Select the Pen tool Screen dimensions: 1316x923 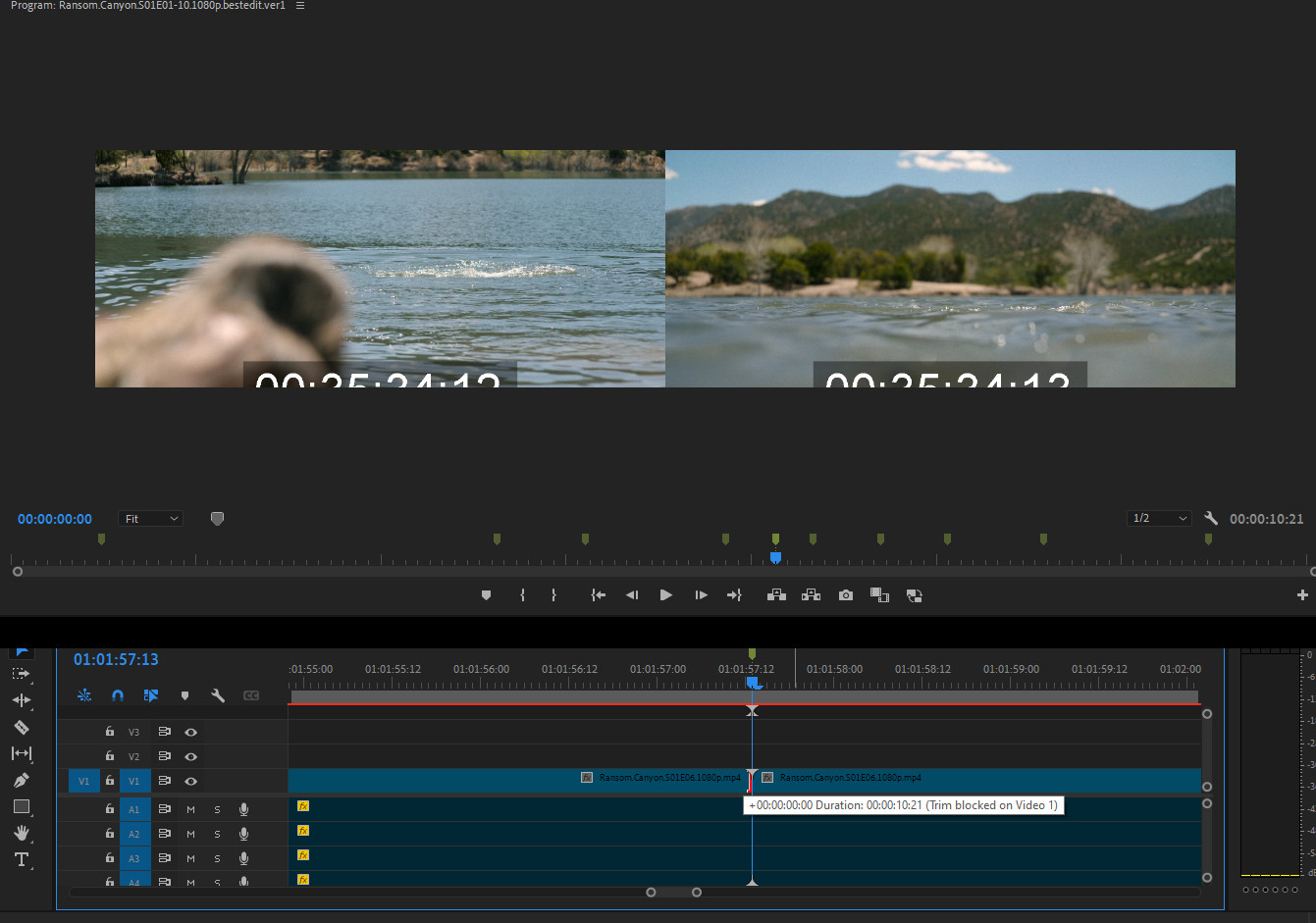coord(21,781)
